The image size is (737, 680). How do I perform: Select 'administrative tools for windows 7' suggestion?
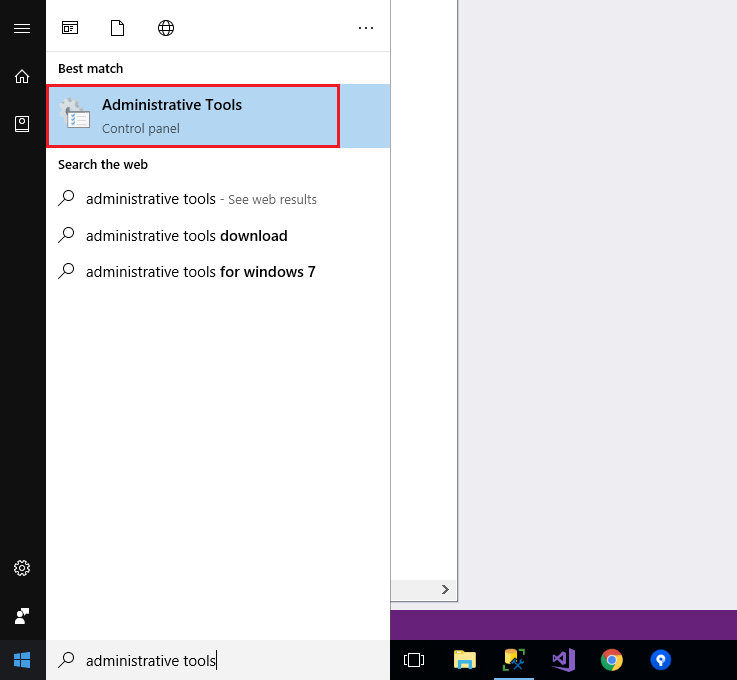[218, 272]
